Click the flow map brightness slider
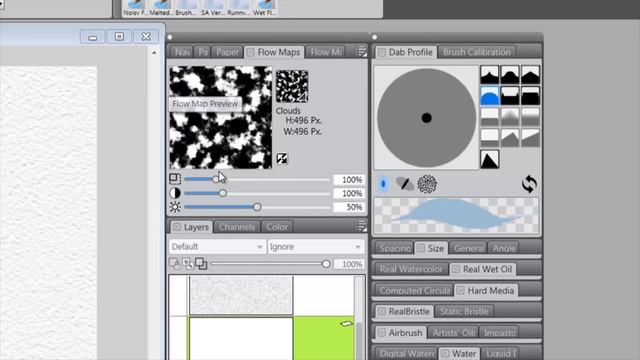This screenshot has height=360, width=640. point(257,207)
